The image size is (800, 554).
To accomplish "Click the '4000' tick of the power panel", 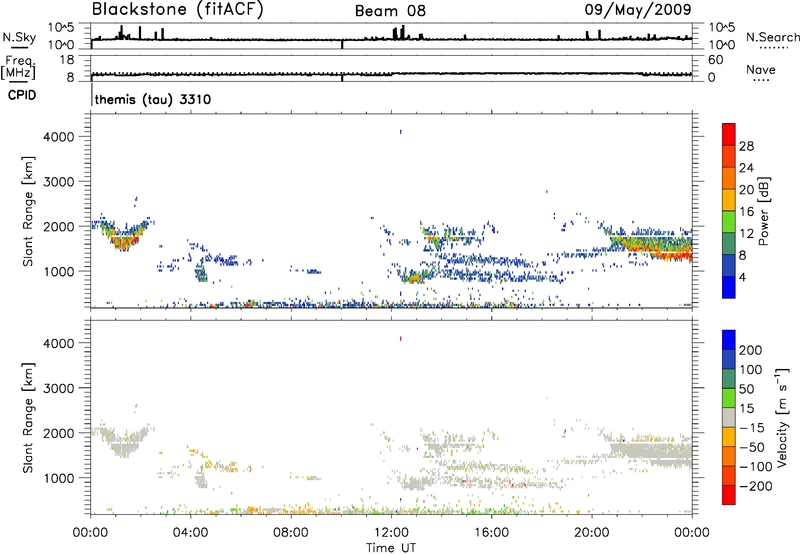I will point(59,137).
